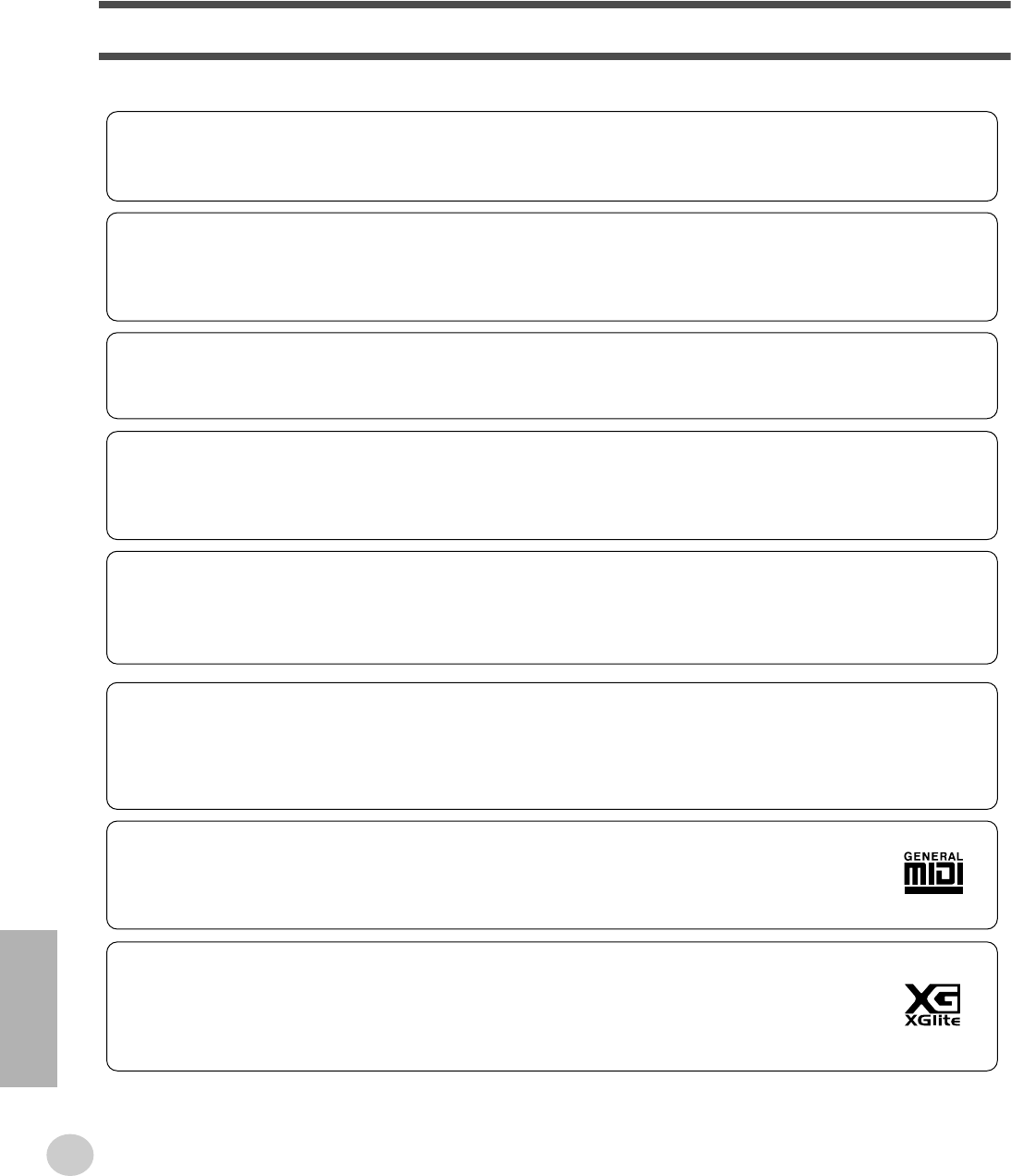Click the blank band between header rules
This screenshot has height=1176, width=1011.
click(554, 31)
